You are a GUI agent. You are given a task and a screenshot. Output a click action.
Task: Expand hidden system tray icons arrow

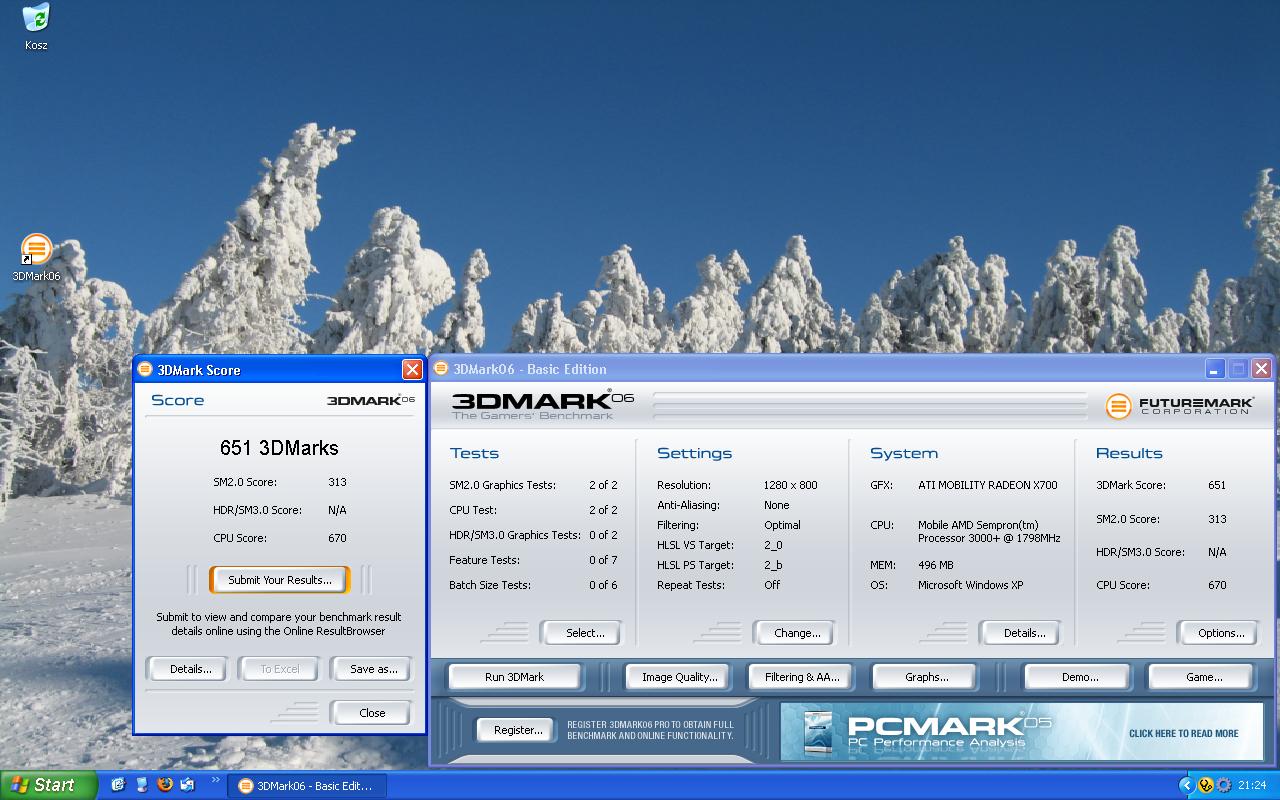1187,785
